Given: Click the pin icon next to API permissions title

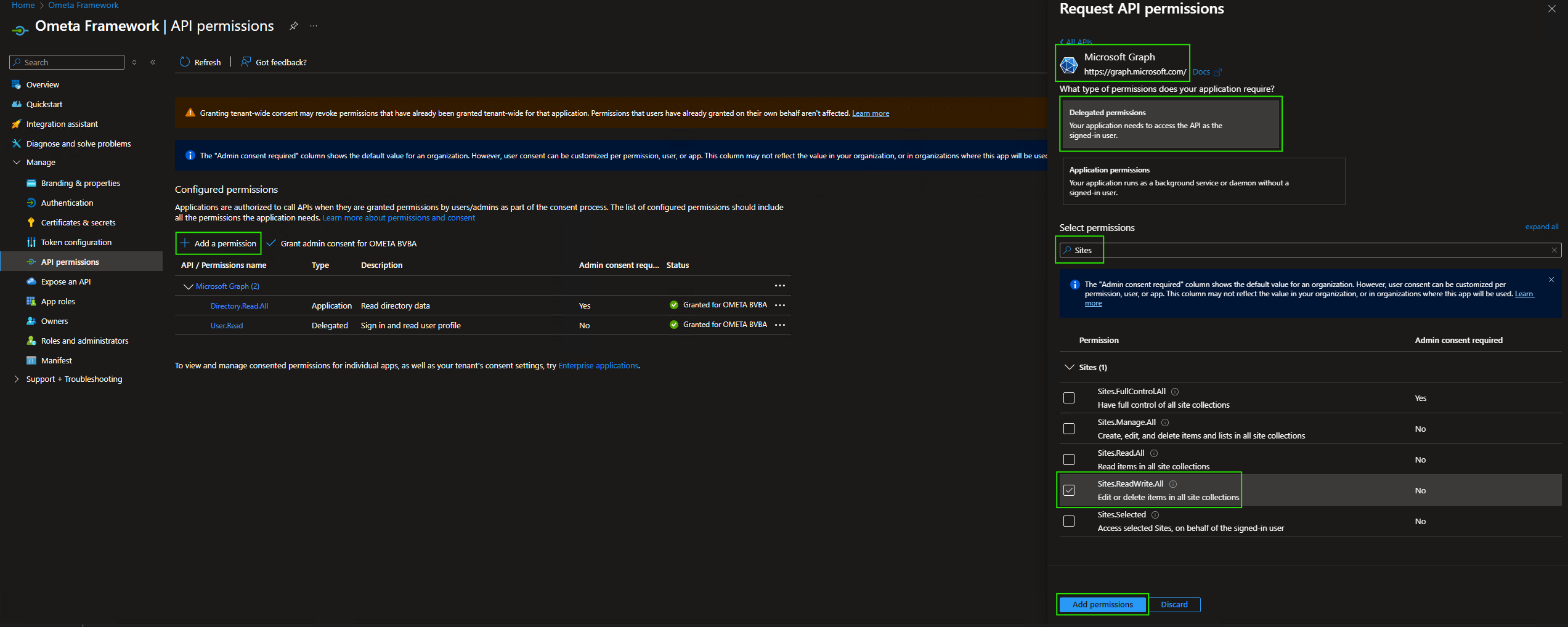Looking at the screenshot, I should click(x=294, y=26).
